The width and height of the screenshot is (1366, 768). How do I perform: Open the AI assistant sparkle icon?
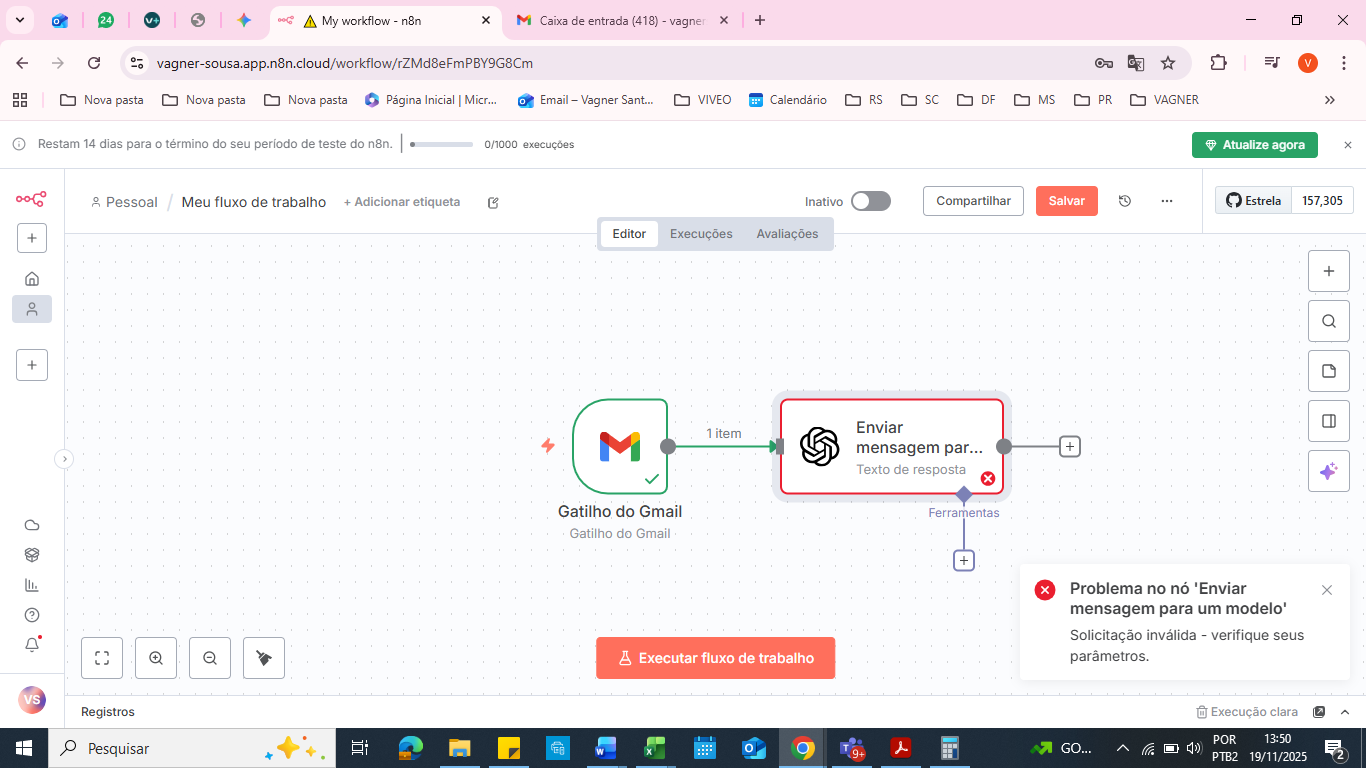[1329, 471]
